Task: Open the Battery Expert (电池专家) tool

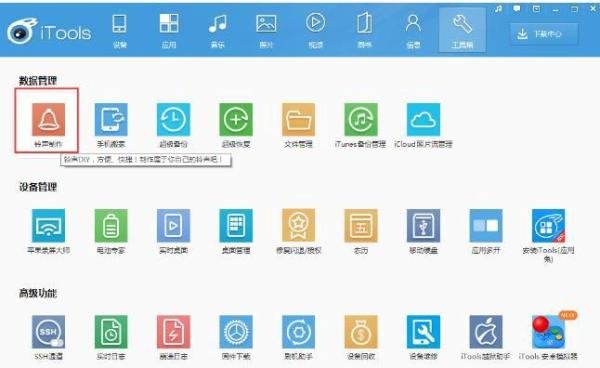Action: point(111,226)
